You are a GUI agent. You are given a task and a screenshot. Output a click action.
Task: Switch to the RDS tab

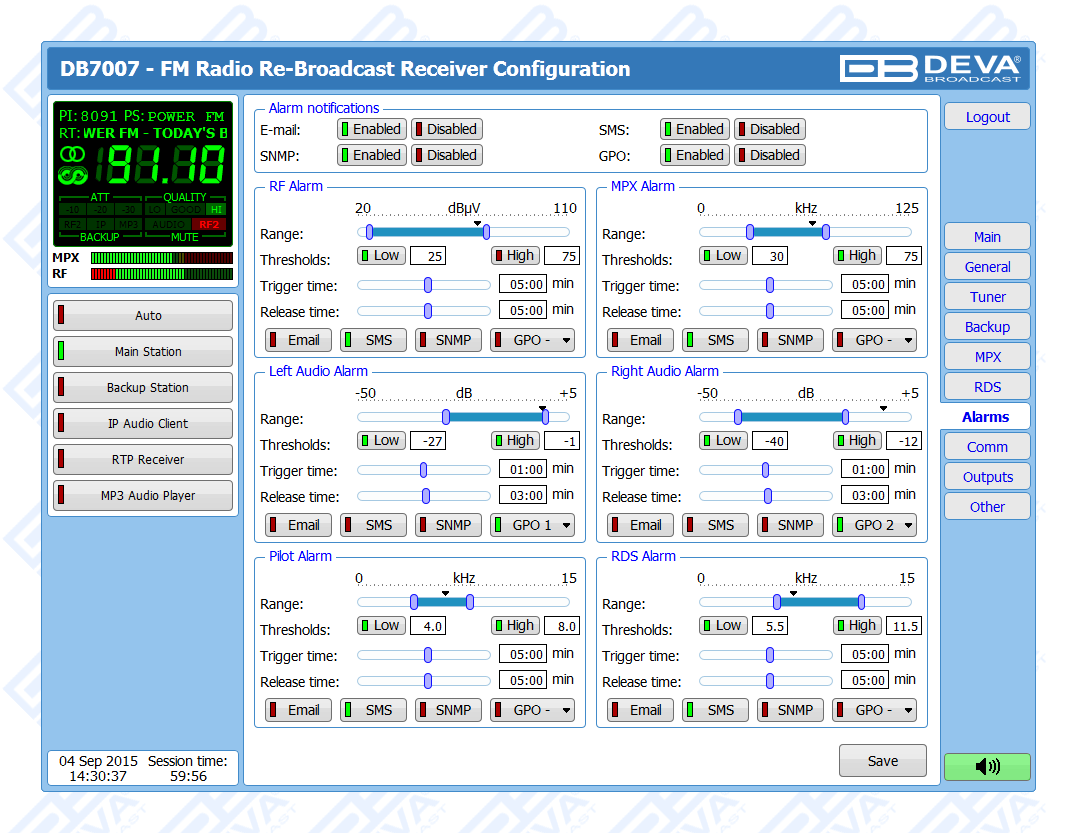pyautogui.click(x=986, y=387)
